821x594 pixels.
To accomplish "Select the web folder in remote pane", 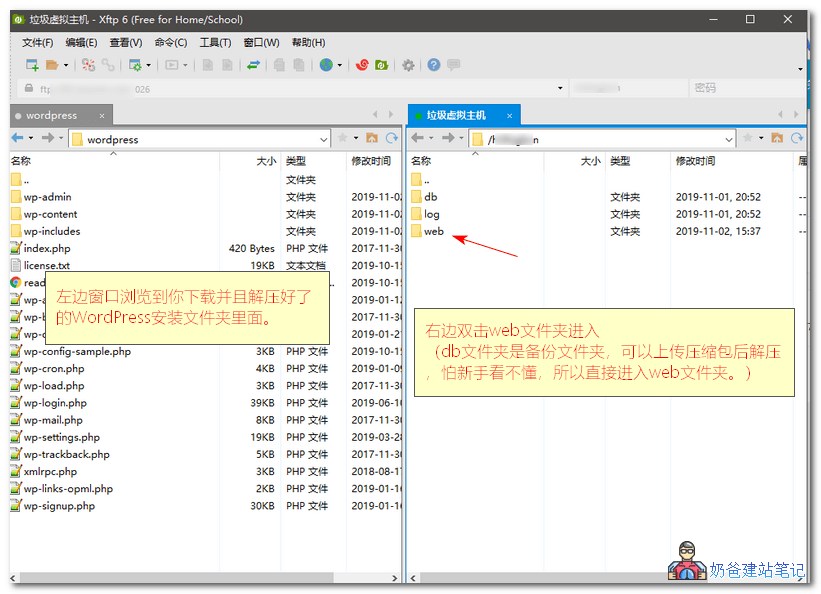I will click(433, 231).
